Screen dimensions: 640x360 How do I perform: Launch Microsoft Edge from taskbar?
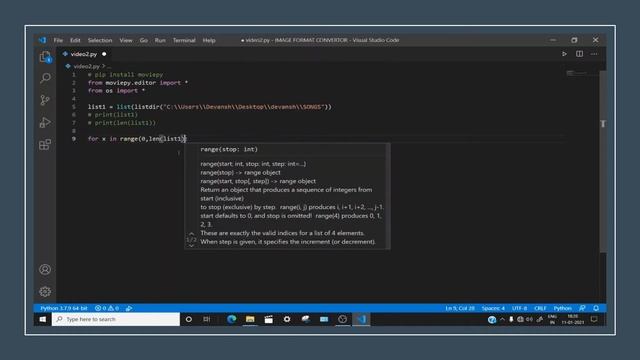232,319
